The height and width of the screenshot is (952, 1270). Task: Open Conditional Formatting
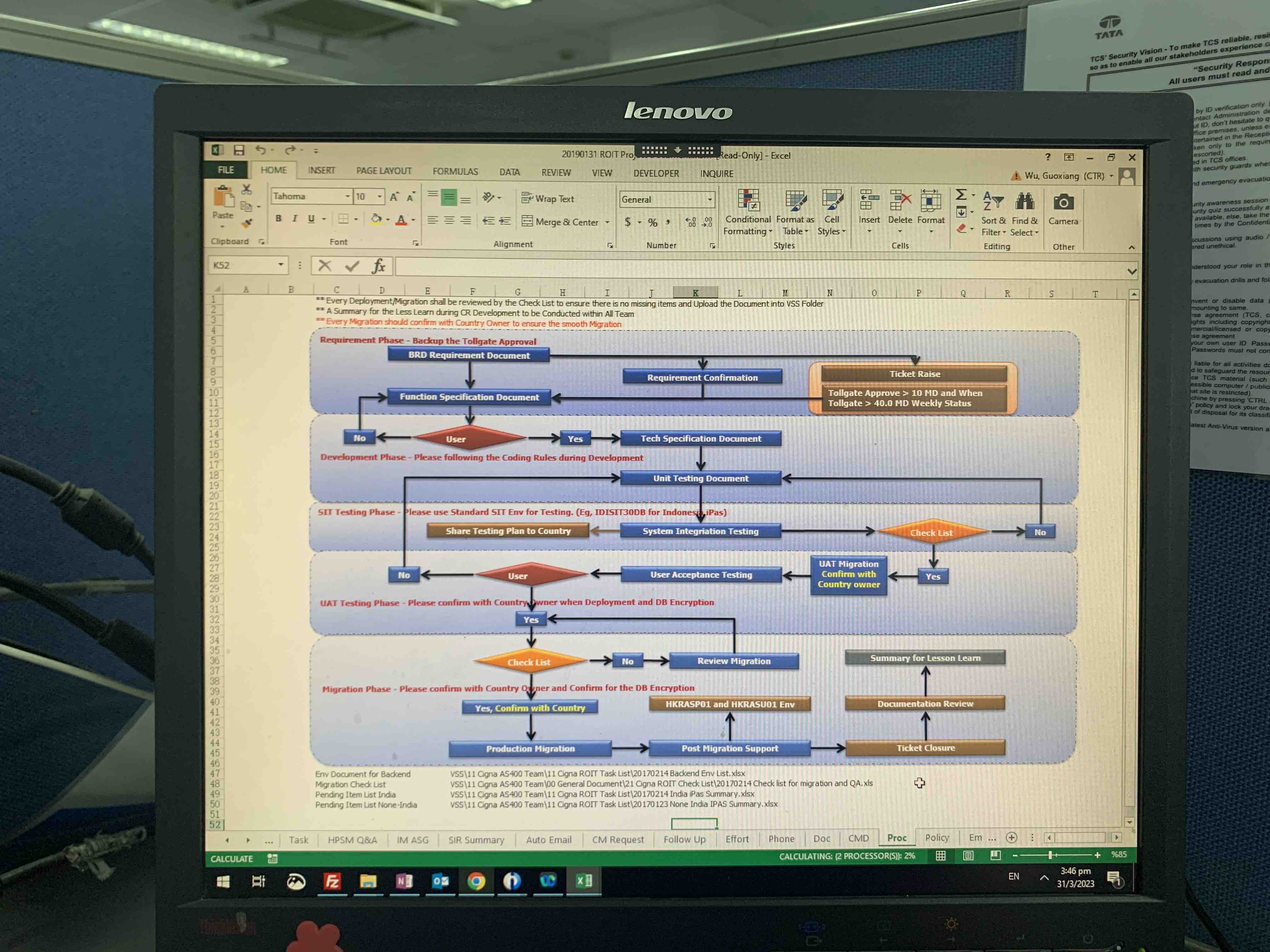coord(748,213)
